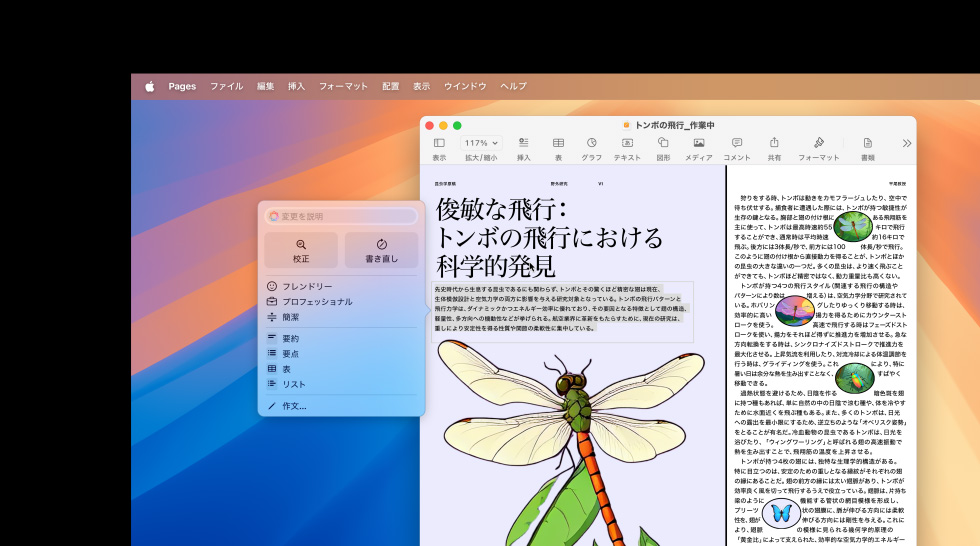Open the Comment (コメント) toolbar icon
The width and height of the screenshot is (980, 546).
pos(736,144)
